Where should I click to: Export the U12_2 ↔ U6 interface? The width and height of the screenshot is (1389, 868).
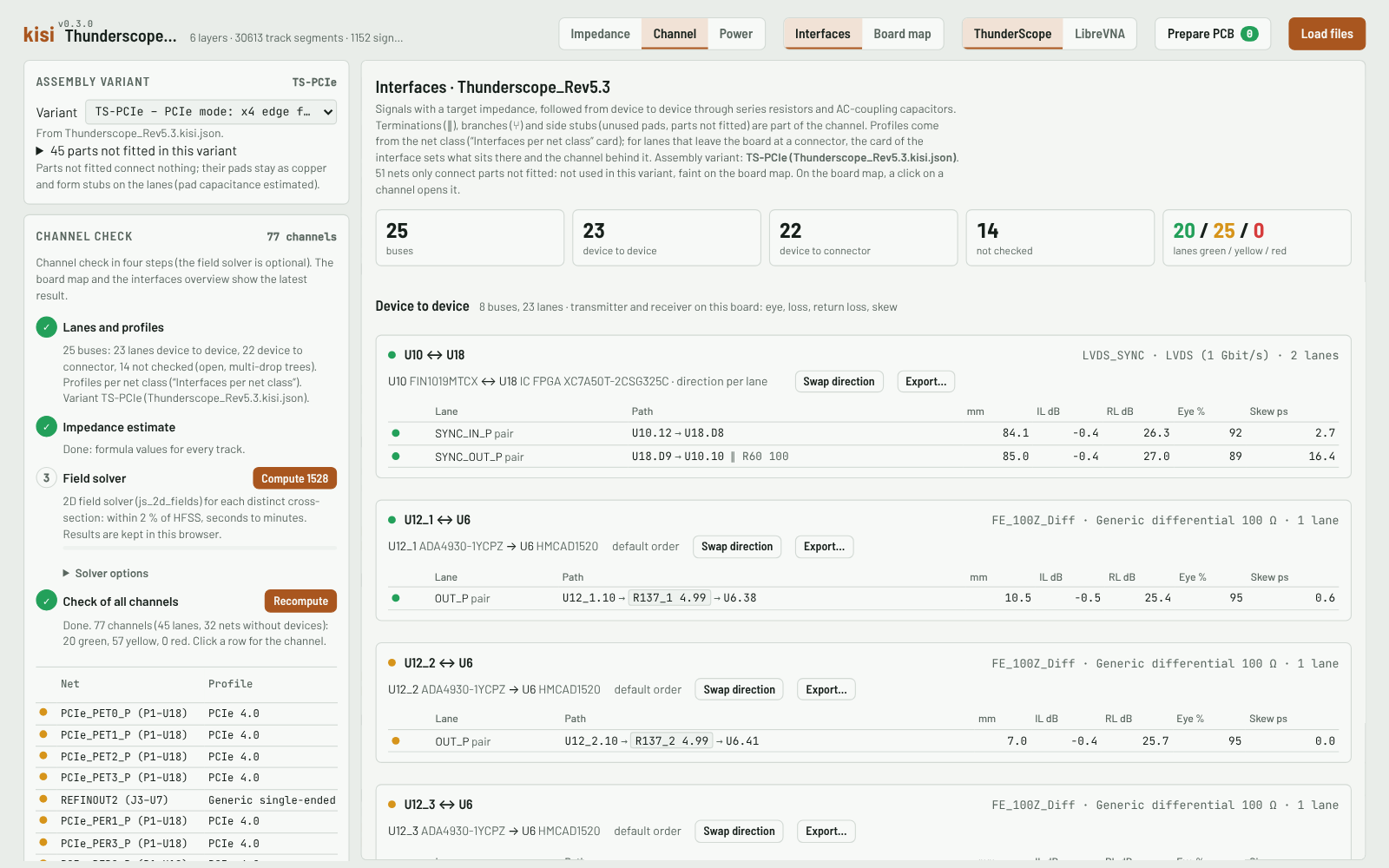coord(826,690)
